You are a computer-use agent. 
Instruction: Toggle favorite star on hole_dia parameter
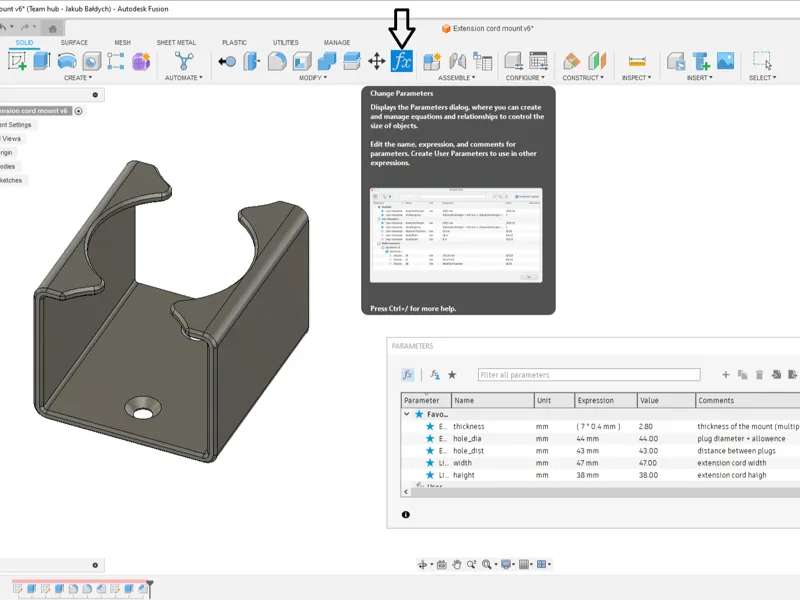430,439
